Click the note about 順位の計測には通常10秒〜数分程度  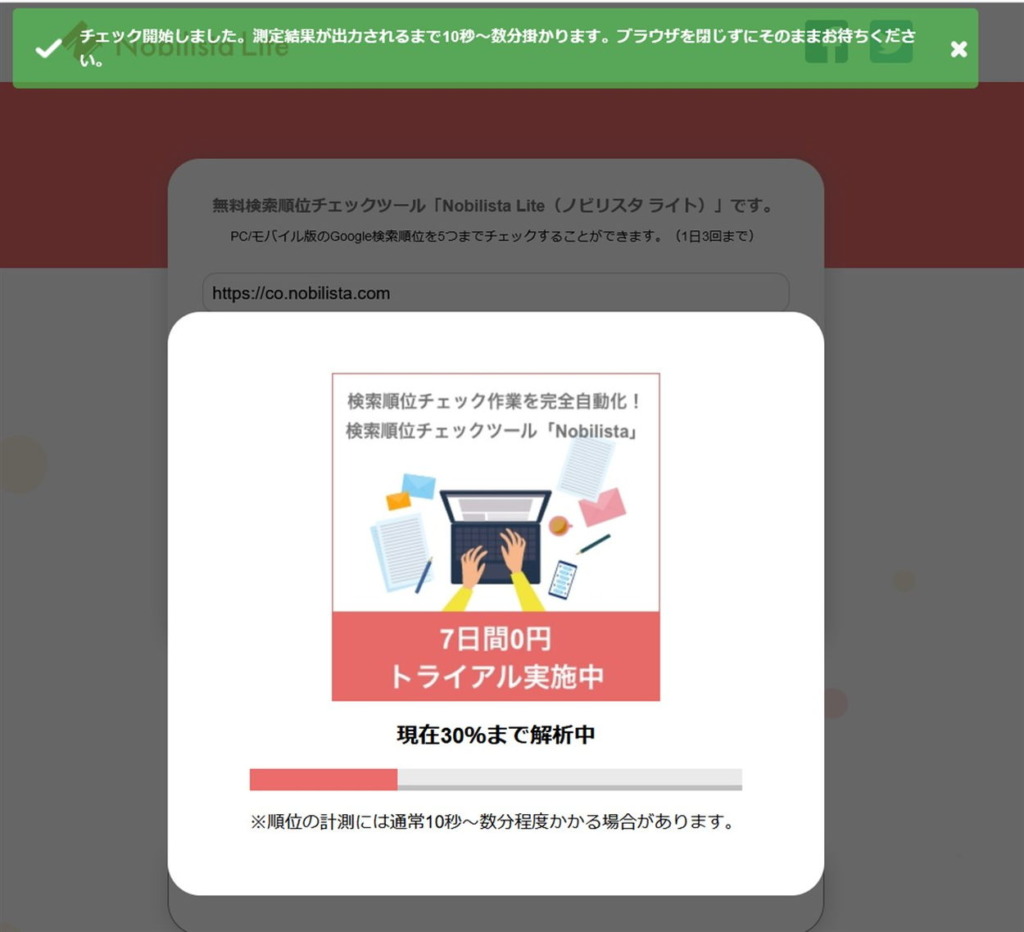494,822
